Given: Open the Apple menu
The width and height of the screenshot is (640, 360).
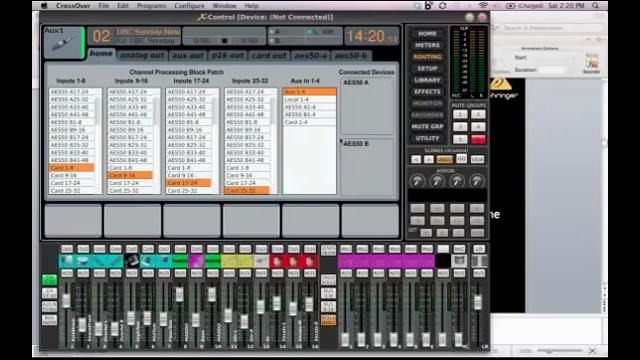Looking at the screenshot, I should pyautogui.click(x=44, y=6).
